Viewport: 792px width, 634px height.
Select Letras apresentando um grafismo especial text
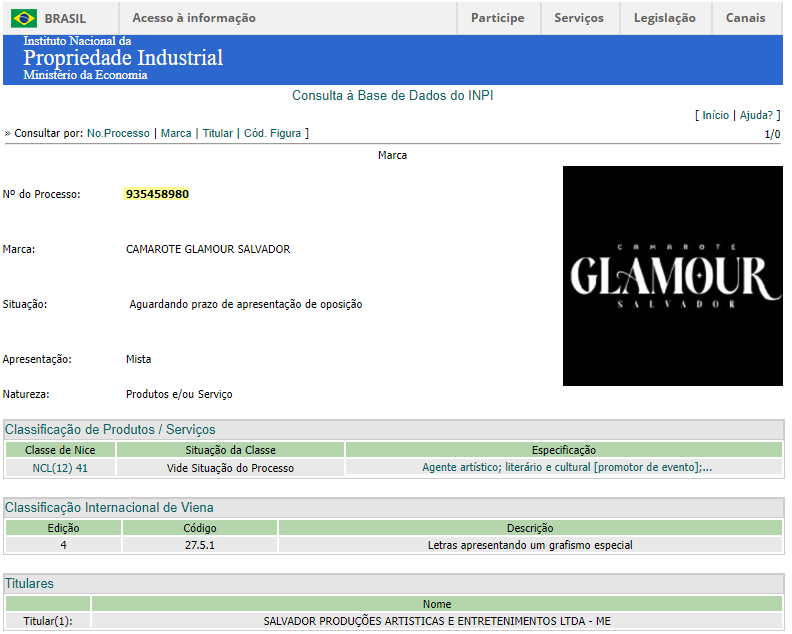[x=530, y=545]
